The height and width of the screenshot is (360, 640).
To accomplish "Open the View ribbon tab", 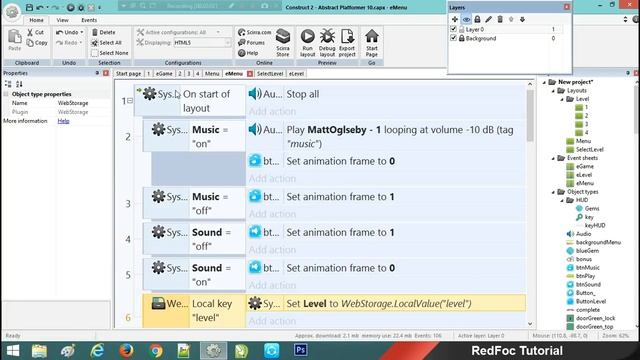I will point(62,20).
